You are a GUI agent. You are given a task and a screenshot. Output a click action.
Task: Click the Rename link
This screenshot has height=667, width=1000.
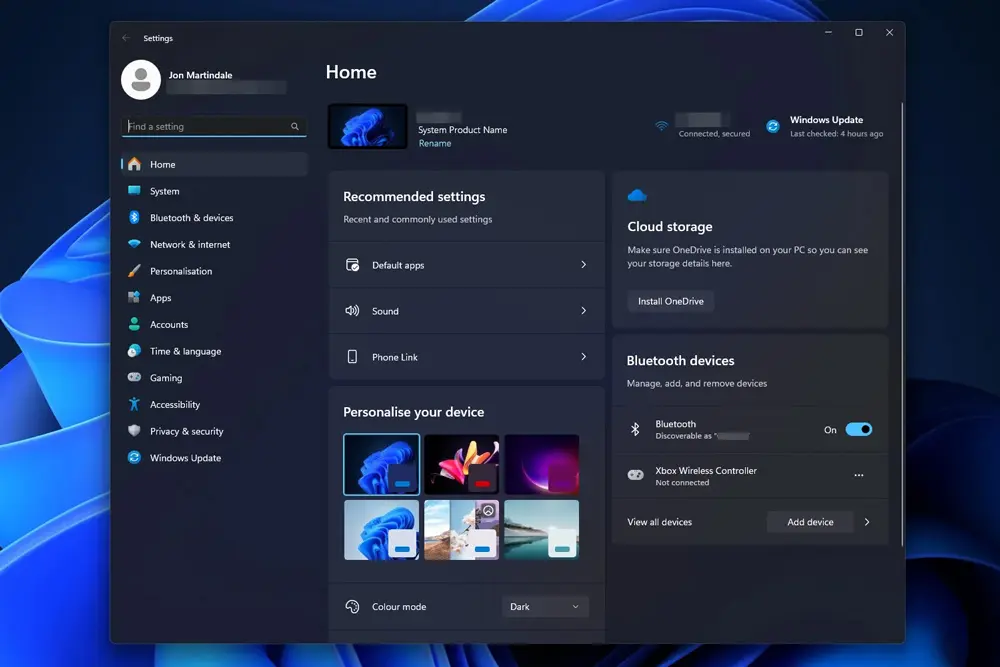435,143
